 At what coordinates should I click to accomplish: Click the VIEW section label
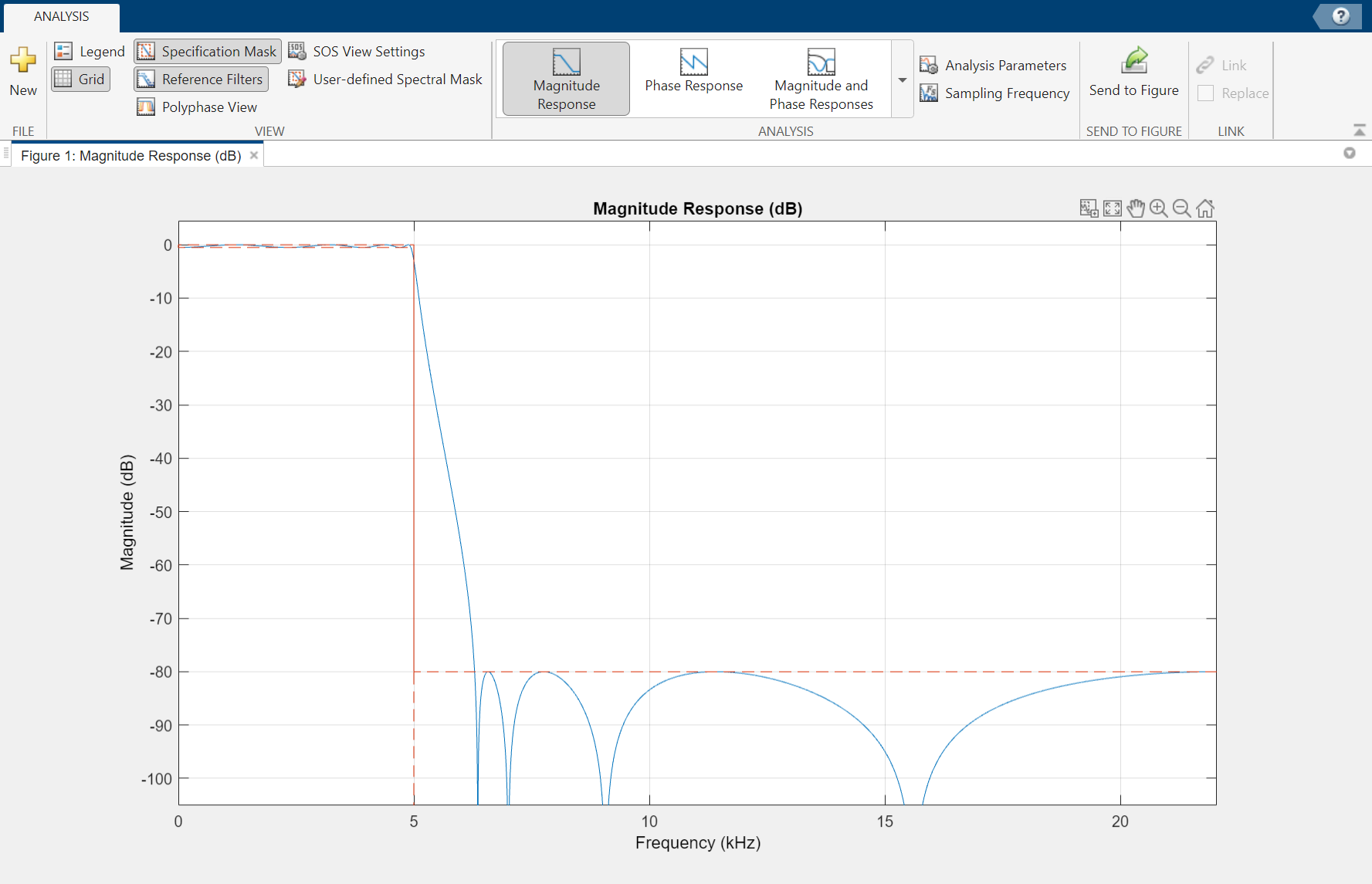pyautogui.click(x=269, y=131)
